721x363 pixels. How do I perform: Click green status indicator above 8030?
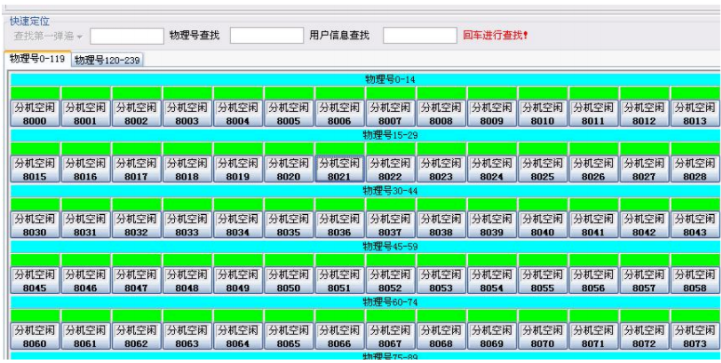(x=35, y=204)
